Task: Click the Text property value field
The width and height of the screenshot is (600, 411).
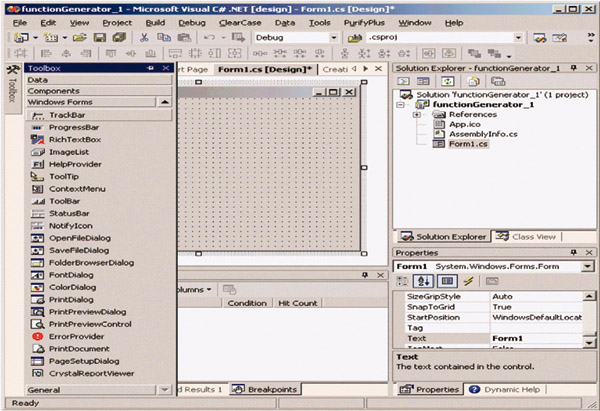Action: tap(535, 339)
